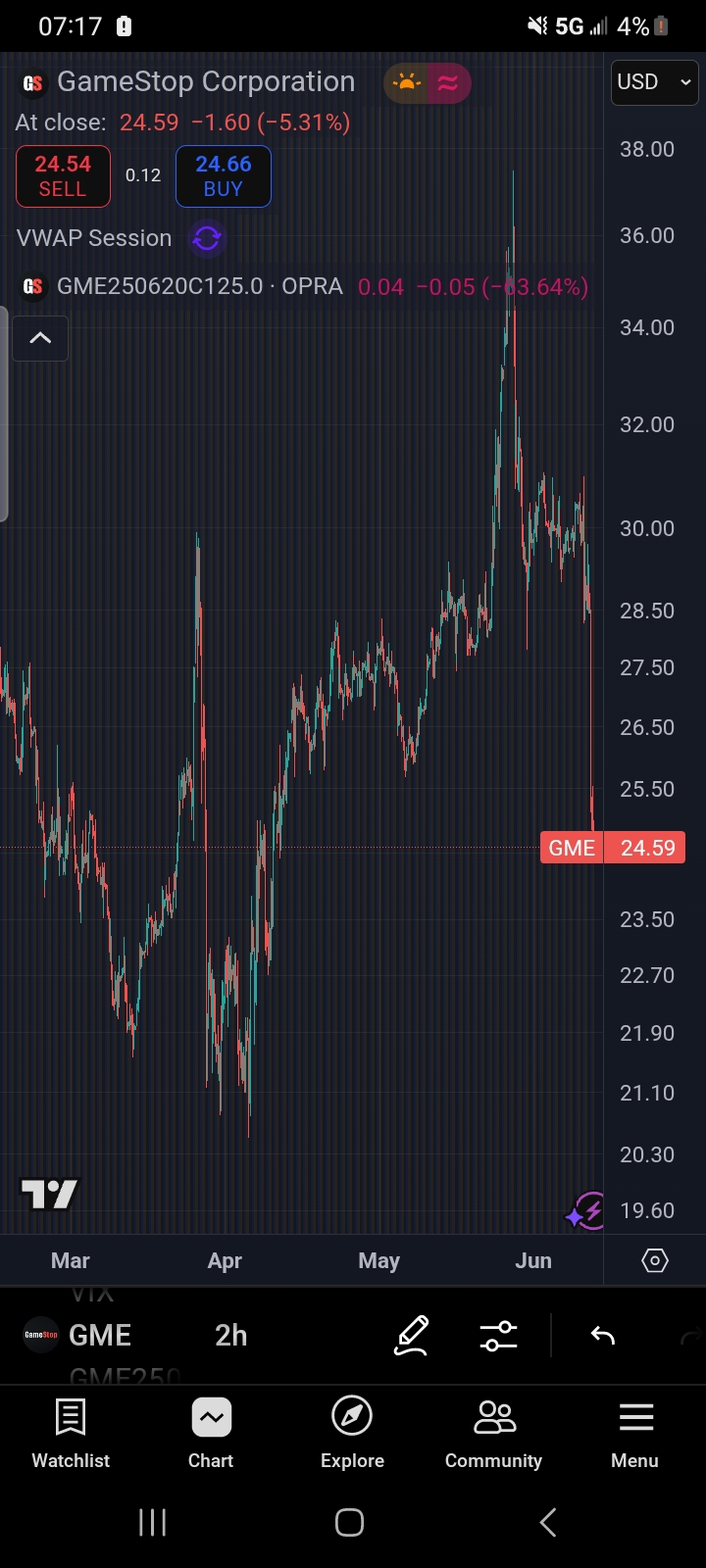The height and width of the screenshot is (1568, 706).
Task: Change the 2h timeframe interval
Action: (231, 1335)
